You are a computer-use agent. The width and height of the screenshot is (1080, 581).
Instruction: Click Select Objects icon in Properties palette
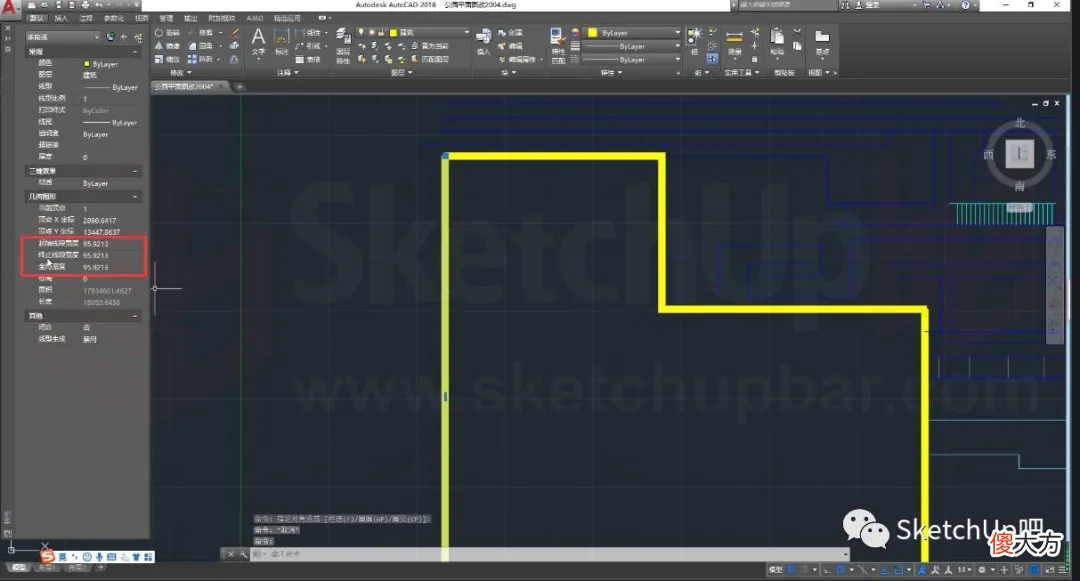tap(124, 37)
